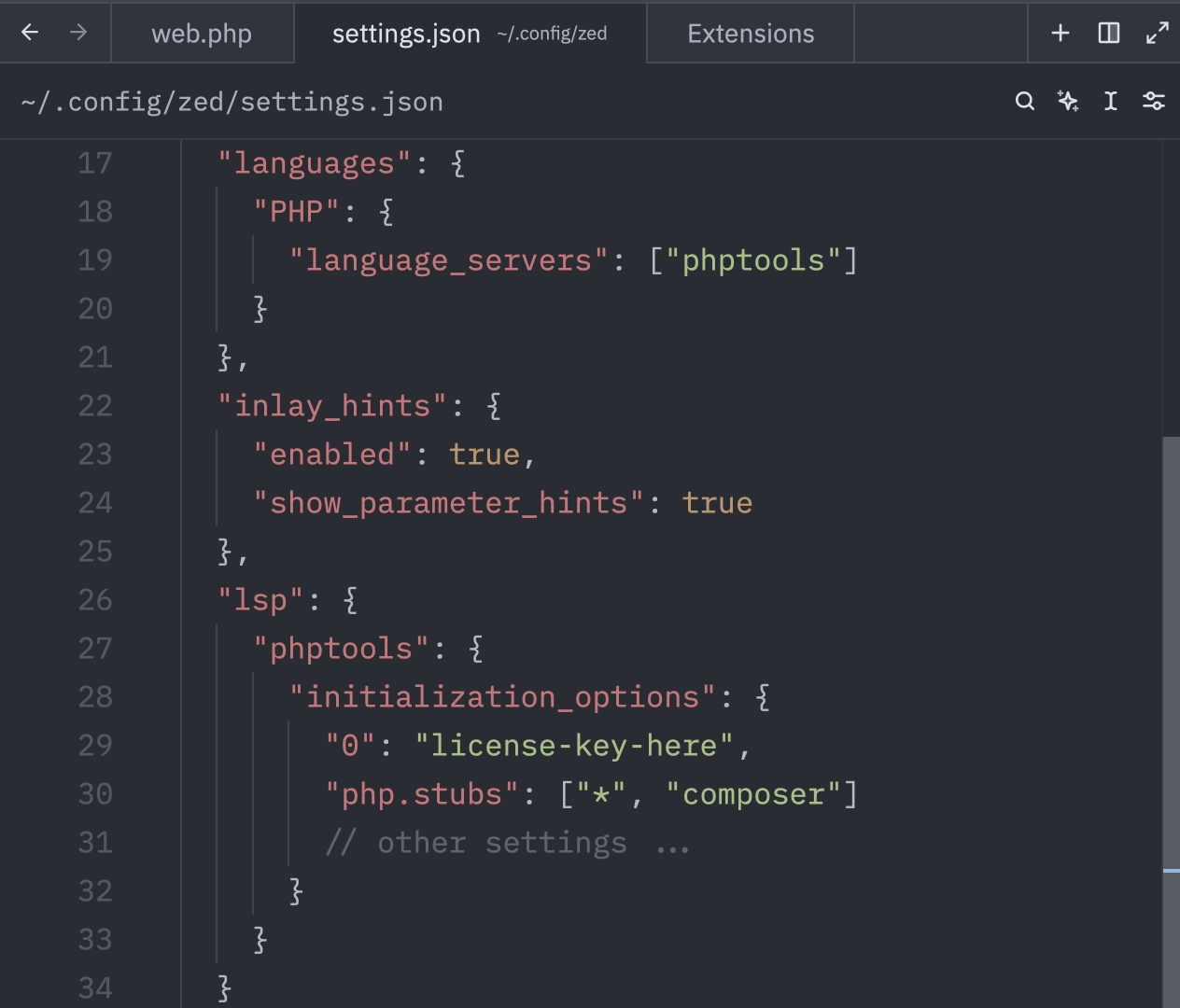Click the "lsp" key
Screen dimensions: 1180x1008
pos(260,600)
